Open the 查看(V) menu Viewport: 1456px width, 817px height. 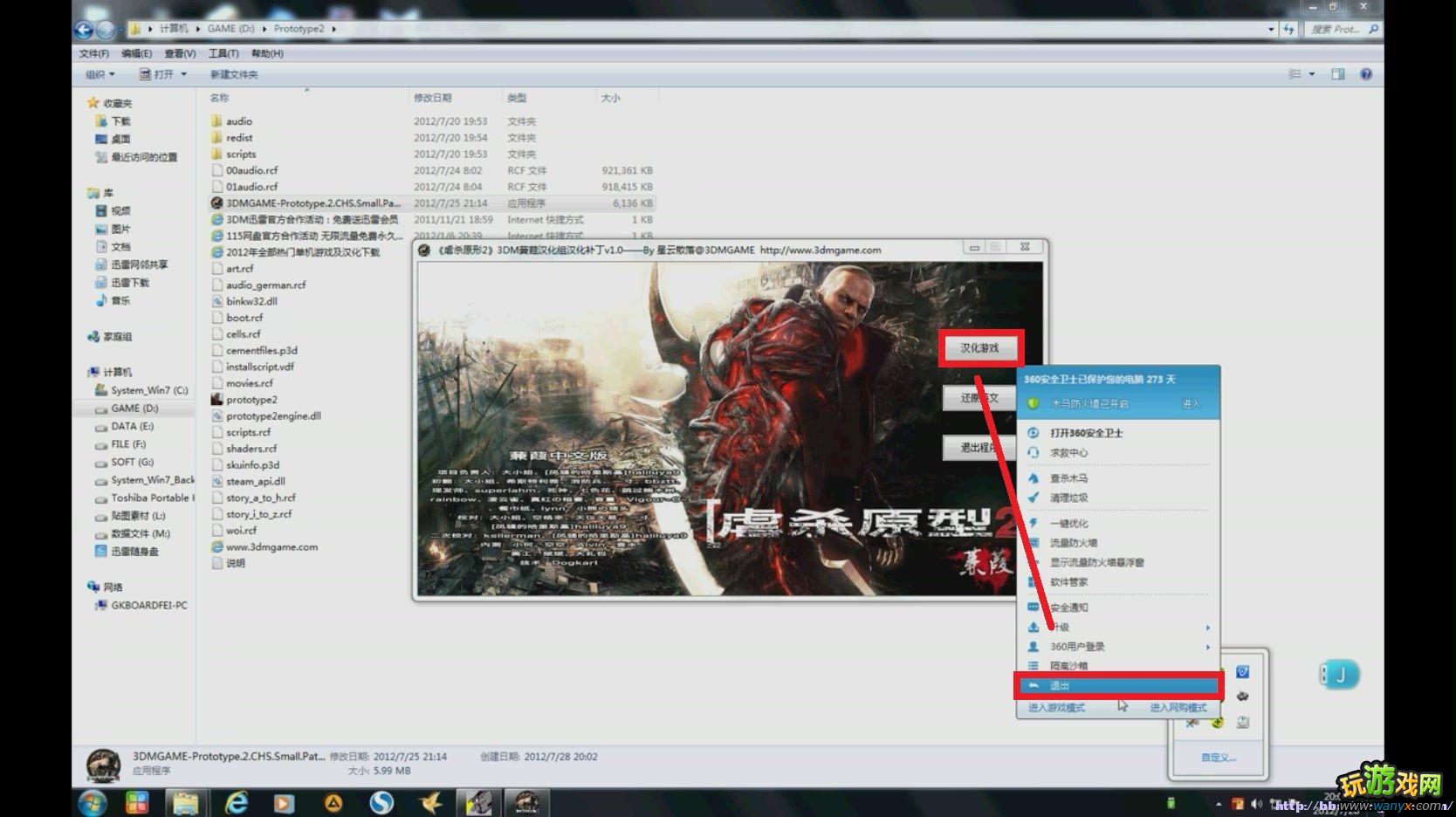(180, 53)
